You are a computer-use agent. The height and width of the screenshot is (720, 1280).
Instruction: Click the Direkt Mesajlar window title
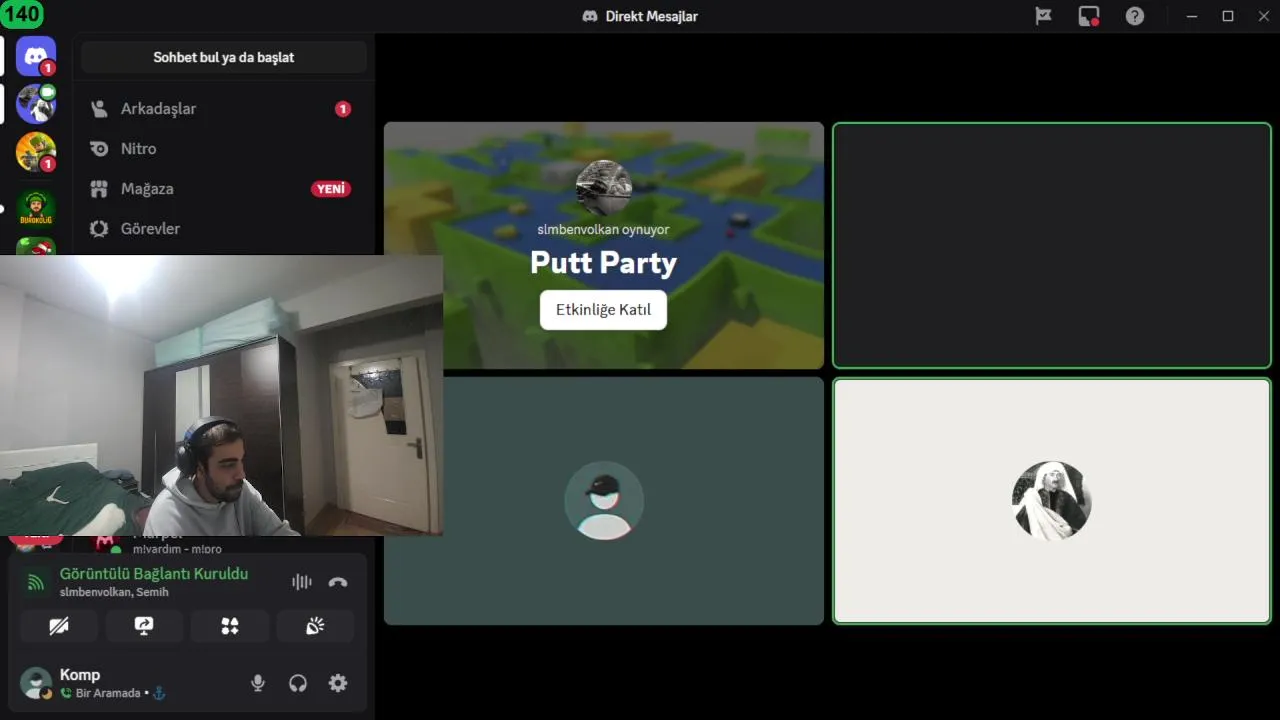click(652, 16)
